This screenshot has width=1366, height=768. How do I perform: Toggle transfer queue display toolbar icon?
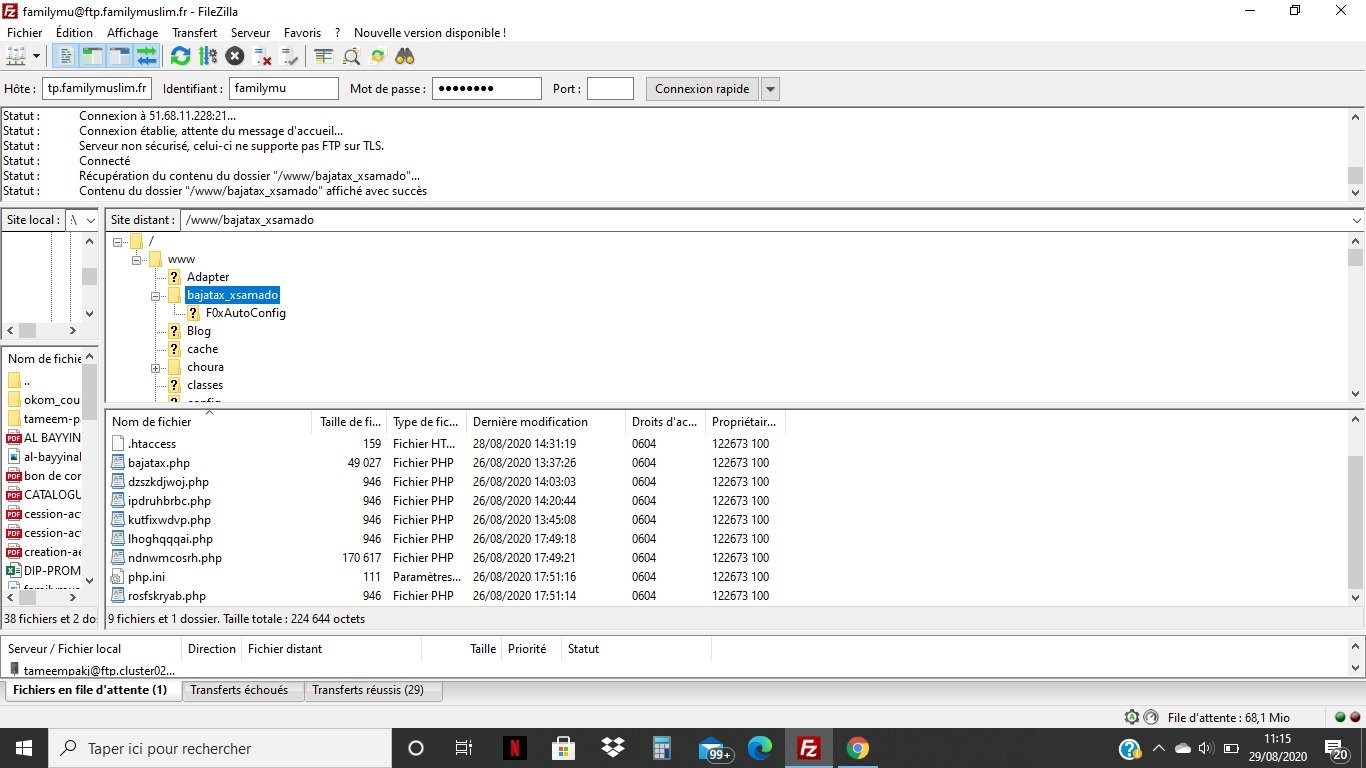(x=147, y=56)
